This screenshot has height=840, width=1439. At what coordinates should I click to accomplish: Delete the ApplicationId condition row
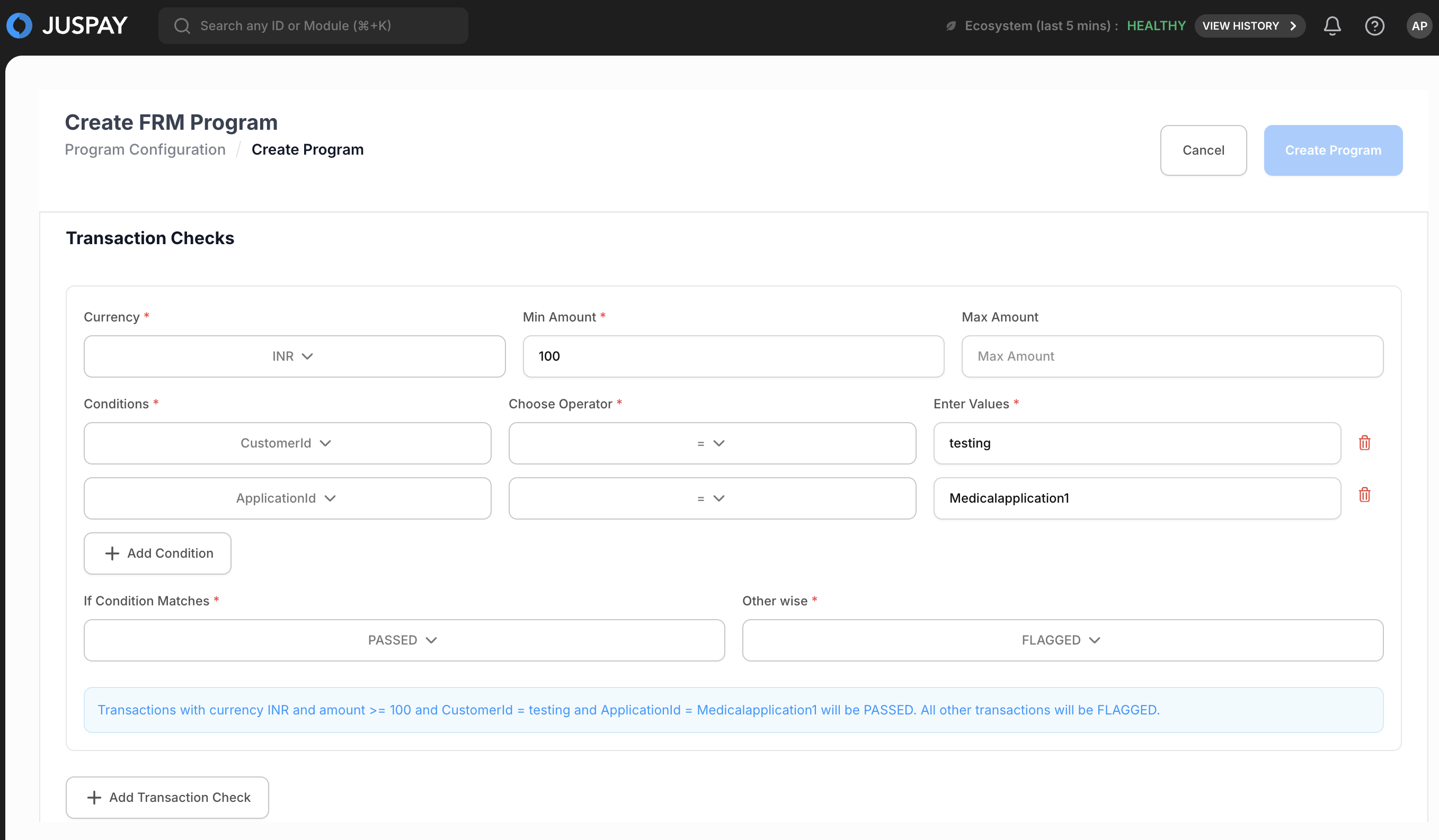[1364, 495]
